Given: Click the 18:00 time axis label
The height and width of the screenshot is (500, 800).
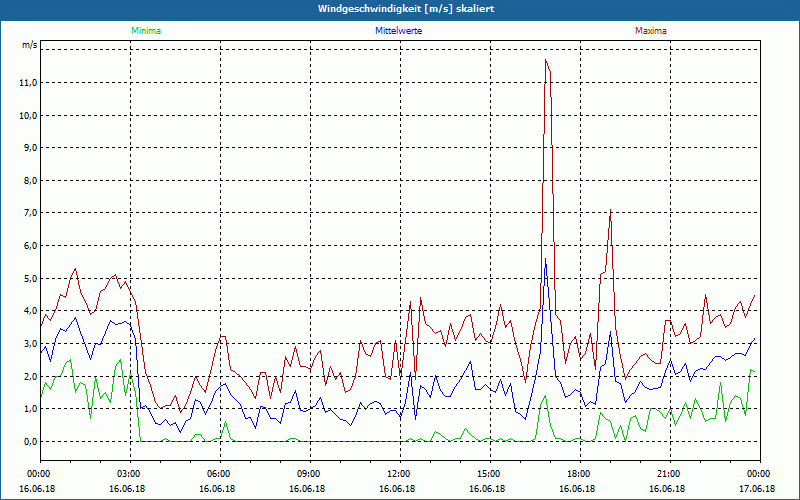Looking at the screenshot, I should coord(580,474).
